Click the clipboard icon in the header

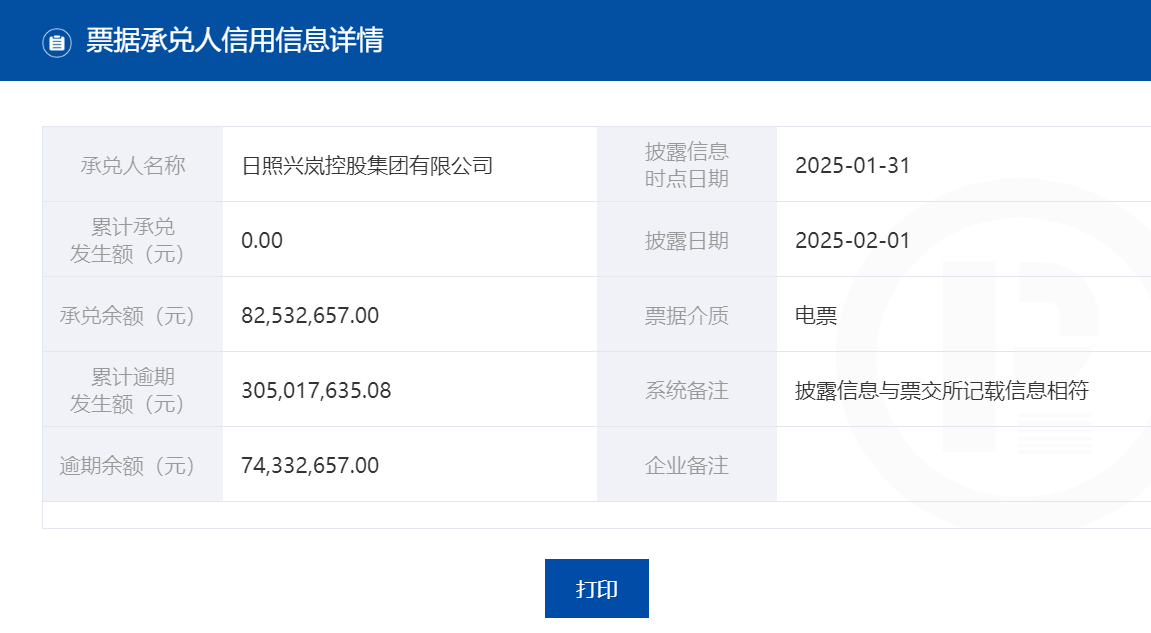point(57,42)
